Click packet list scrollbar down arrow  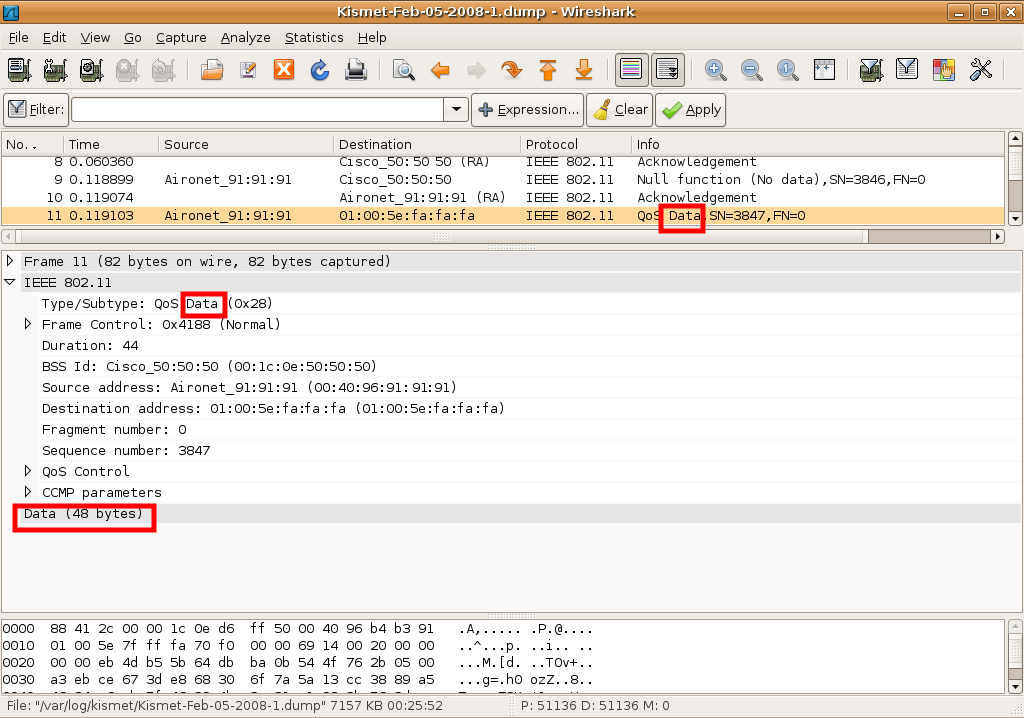[x=1015, y=218]
